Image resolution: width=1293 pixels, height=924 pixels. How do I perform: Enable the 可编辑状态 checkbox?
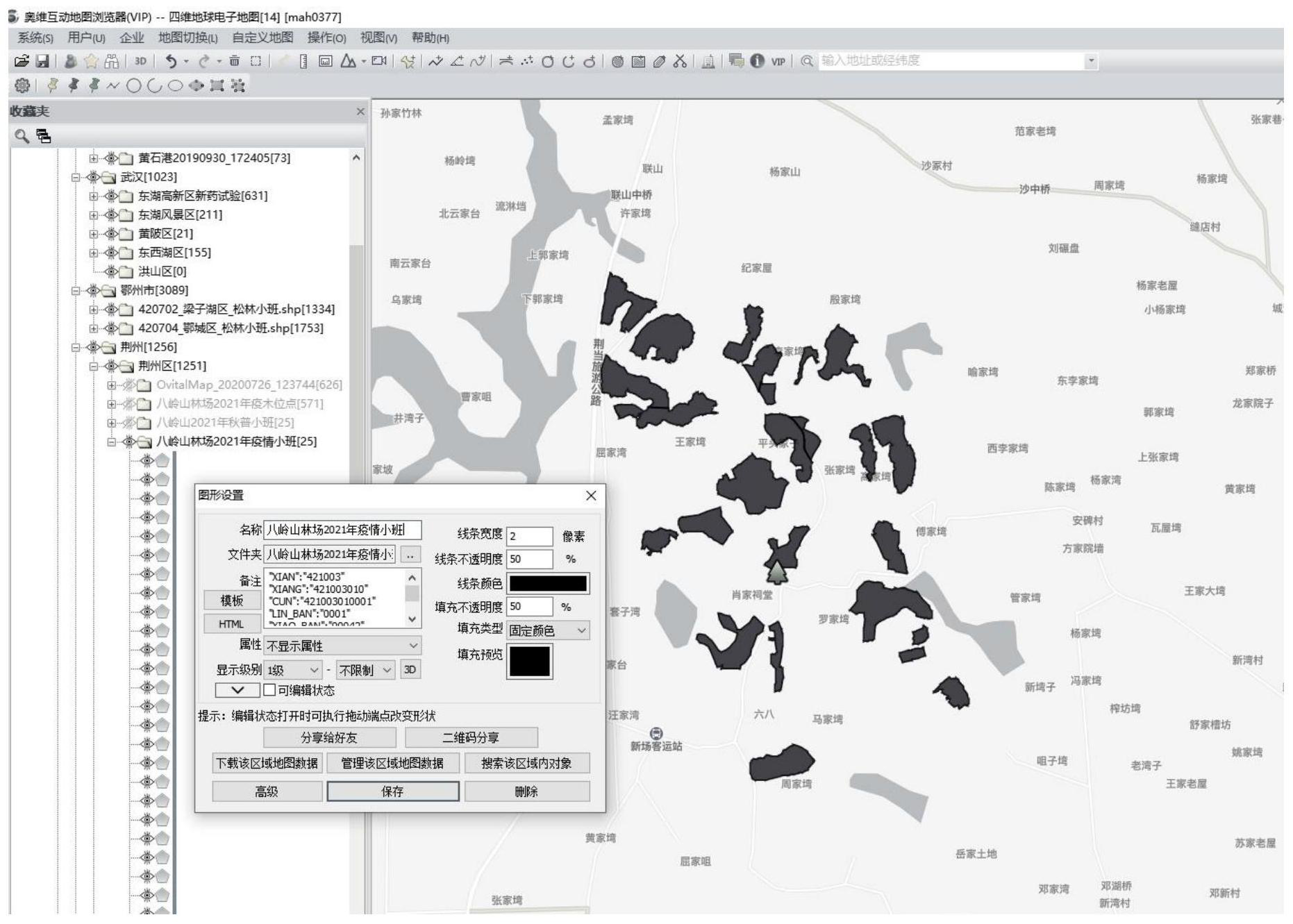point(269,690)
